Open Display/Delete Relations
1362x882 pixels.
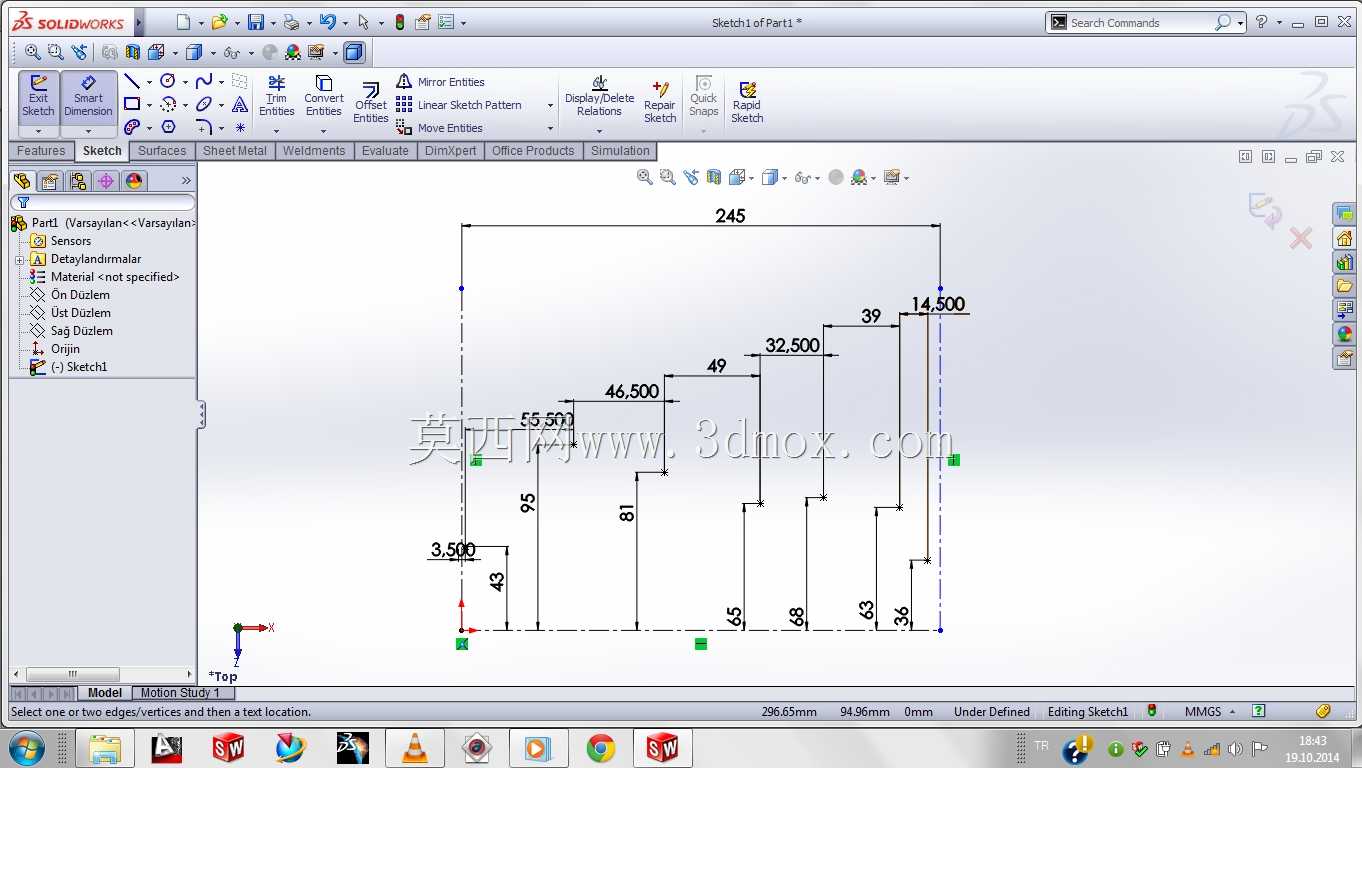(600, 96)
